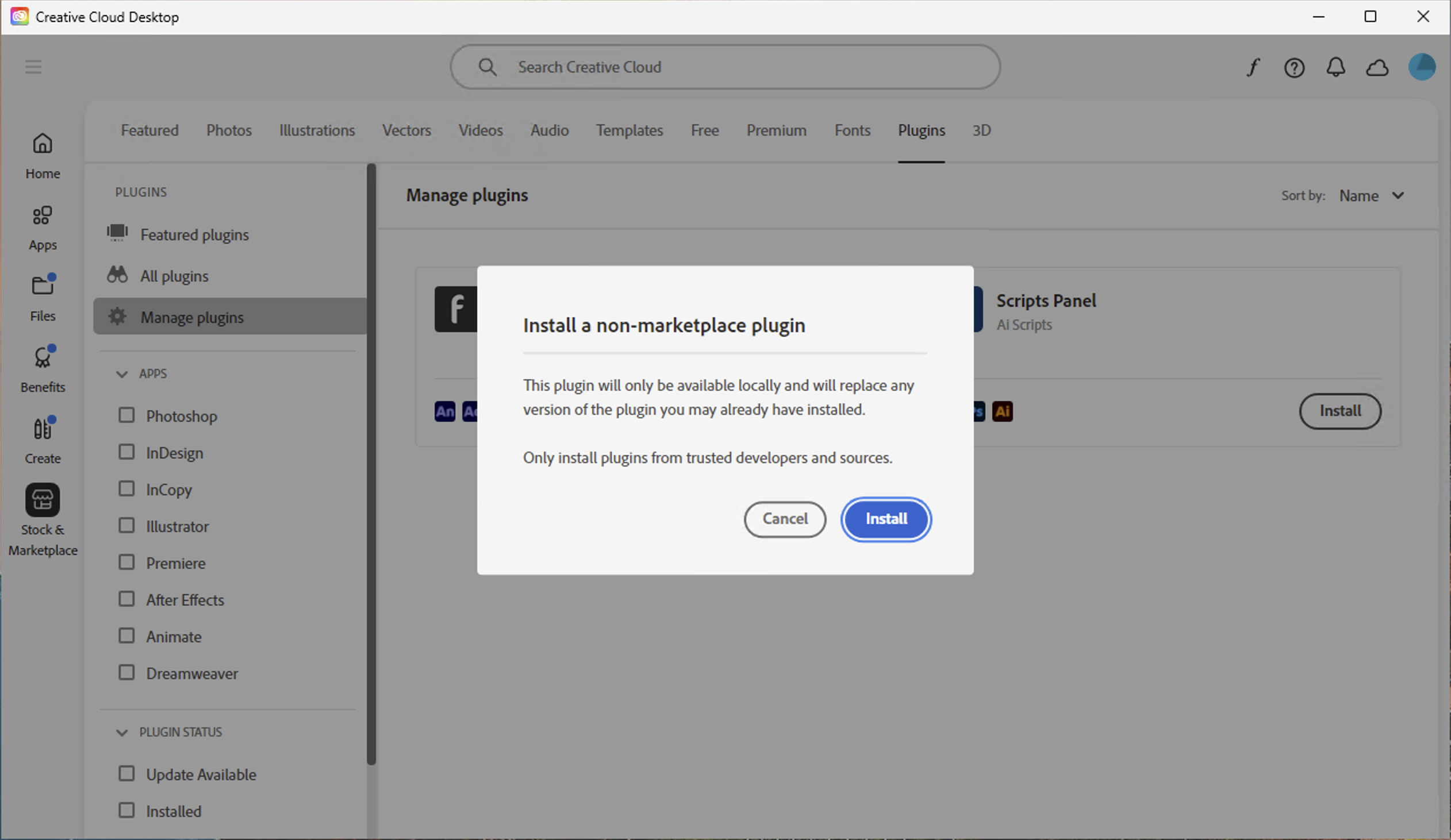The width and height of the screenshot is (1451, 840).
Task: Switch to the Premium tab
Action: [x=777, y=130]
